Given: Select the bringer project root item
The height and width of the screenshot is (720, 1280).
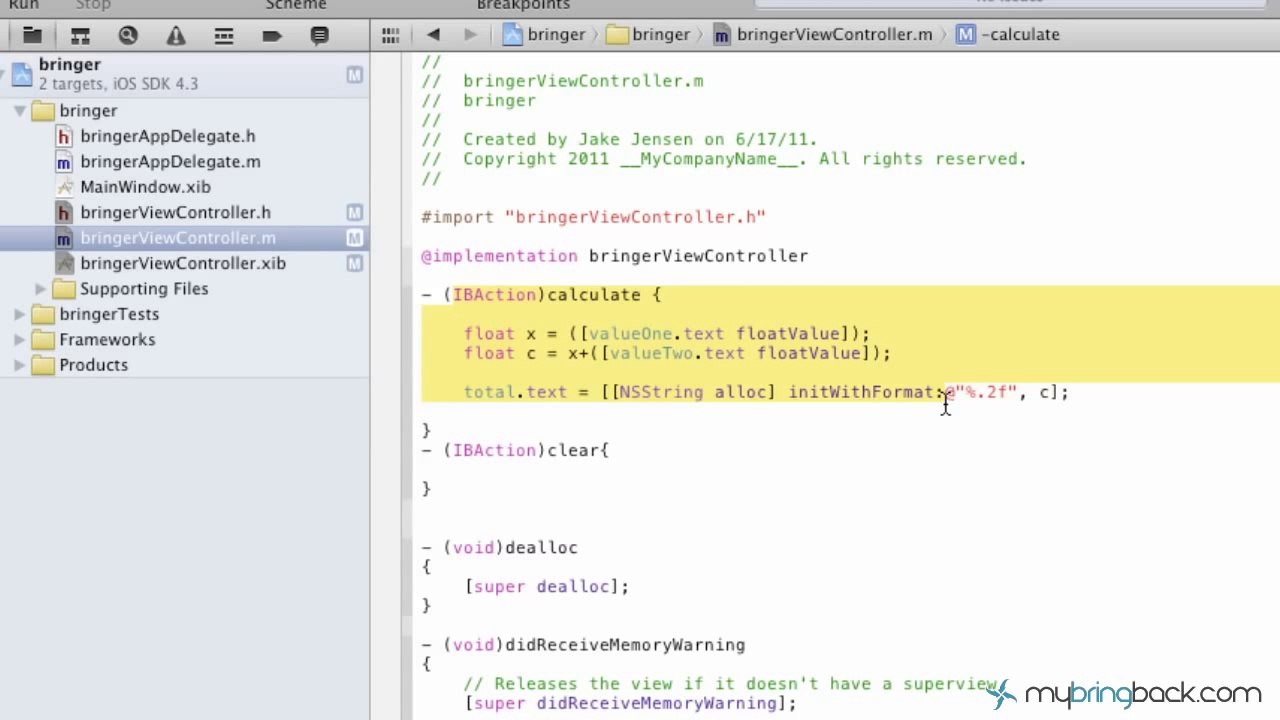Looking at the screenshot, I should point(185,74).
